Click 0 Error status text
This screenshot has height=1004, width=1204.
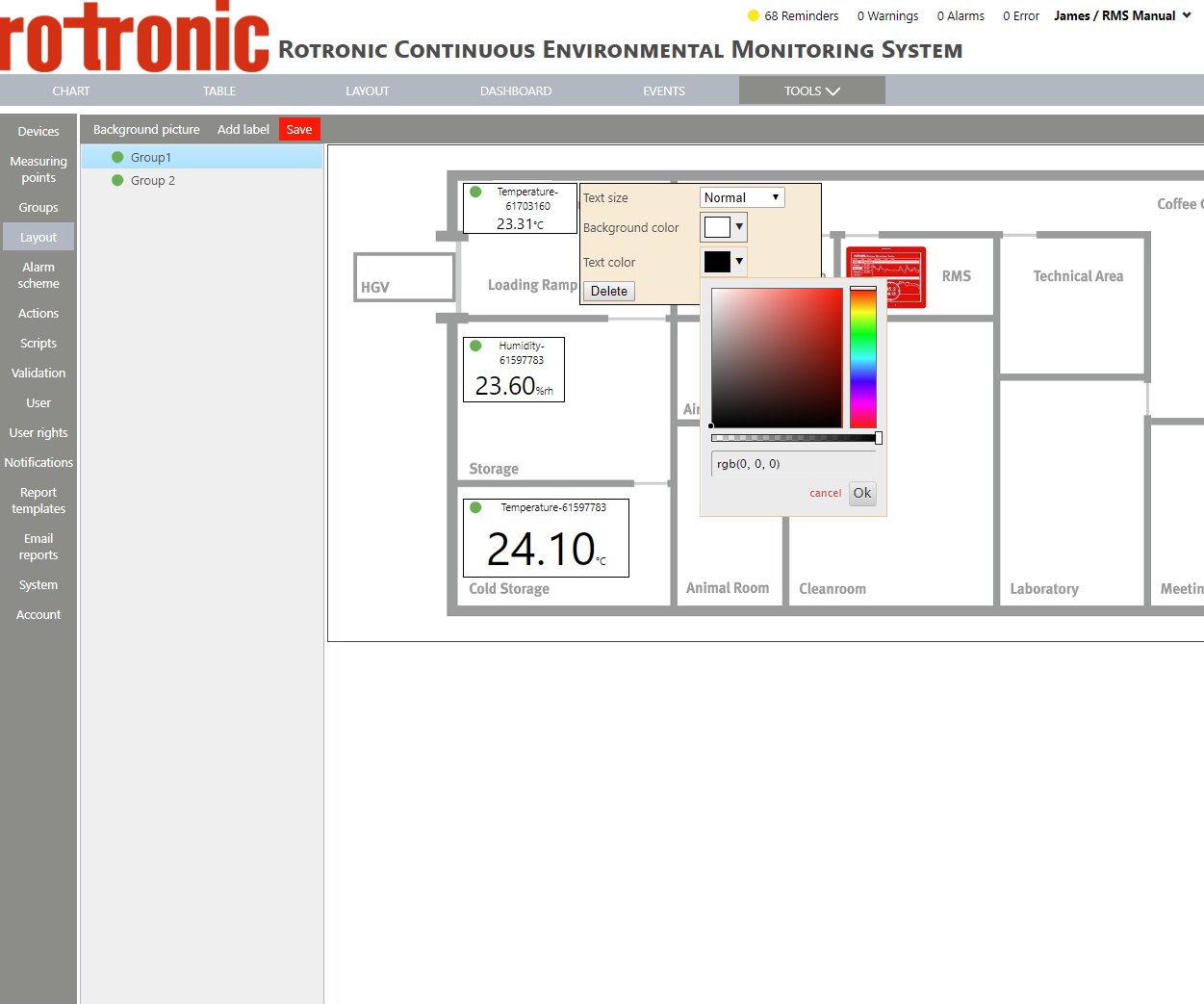click(x=1021, y=15)
